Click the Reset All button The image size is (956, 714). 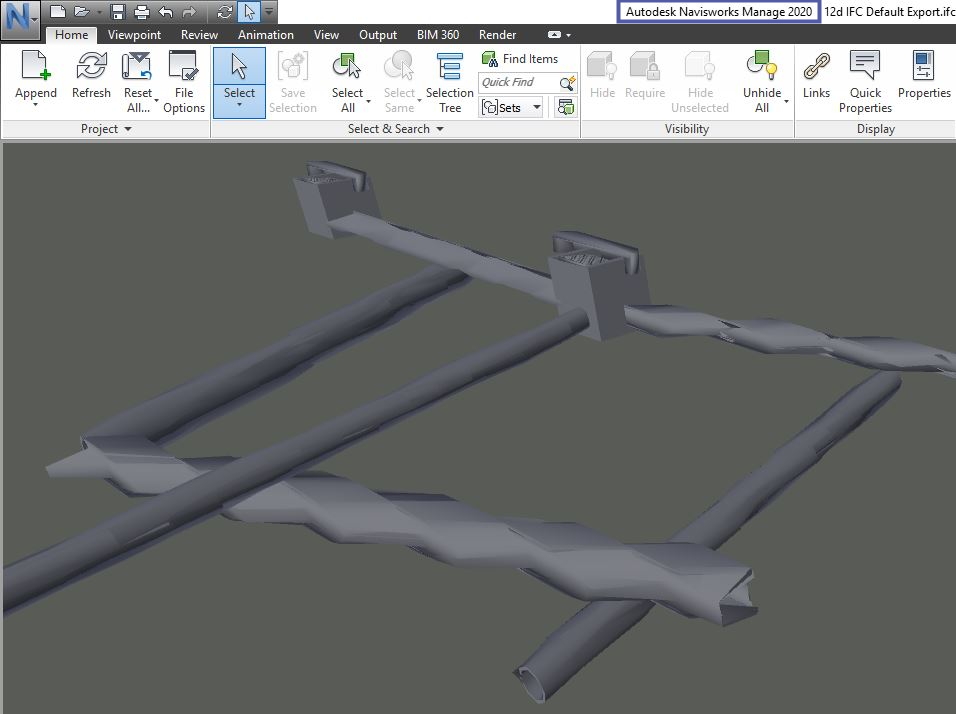coord(137,68)
